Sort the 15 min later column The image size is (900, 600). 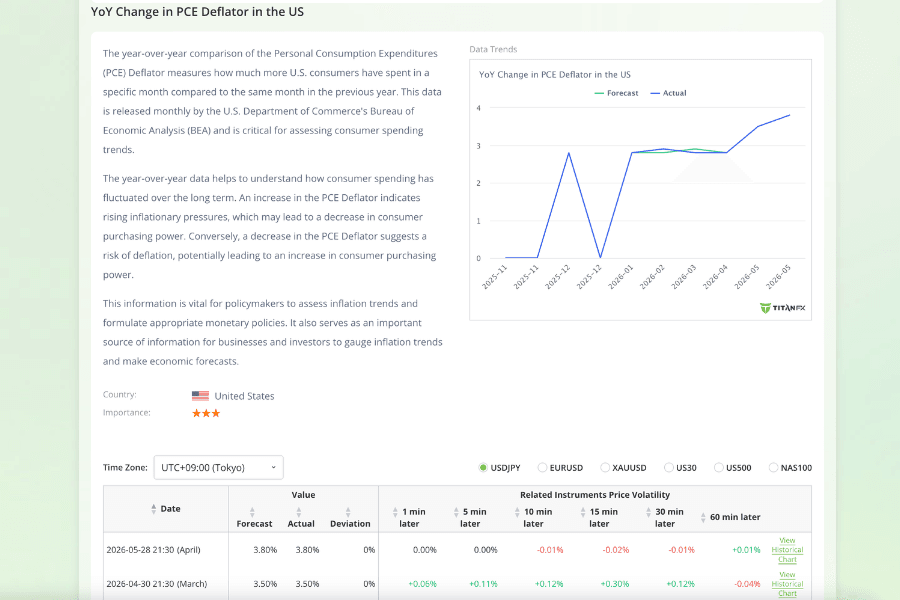point(583,512)
